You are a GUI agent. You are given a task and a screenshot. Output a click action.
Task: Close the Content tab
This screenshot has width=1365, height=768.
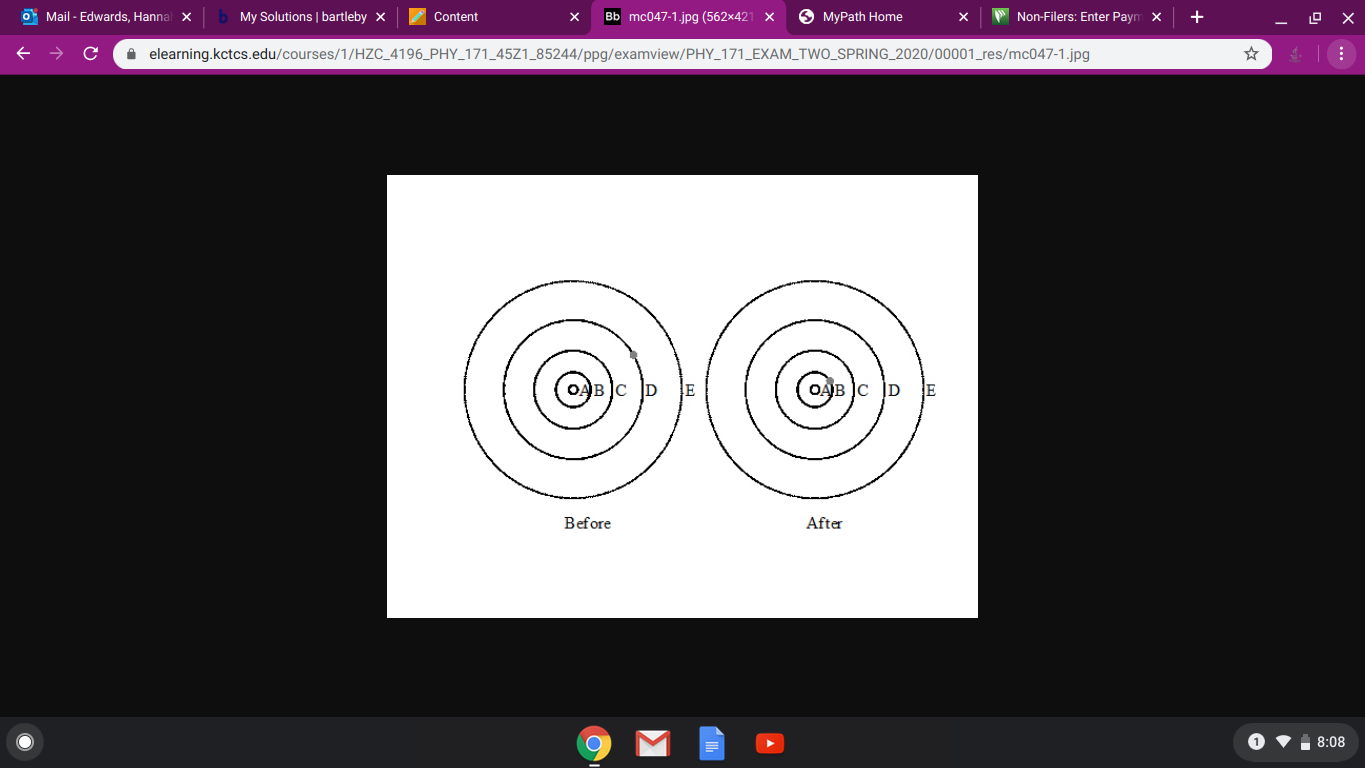point(575,17)
